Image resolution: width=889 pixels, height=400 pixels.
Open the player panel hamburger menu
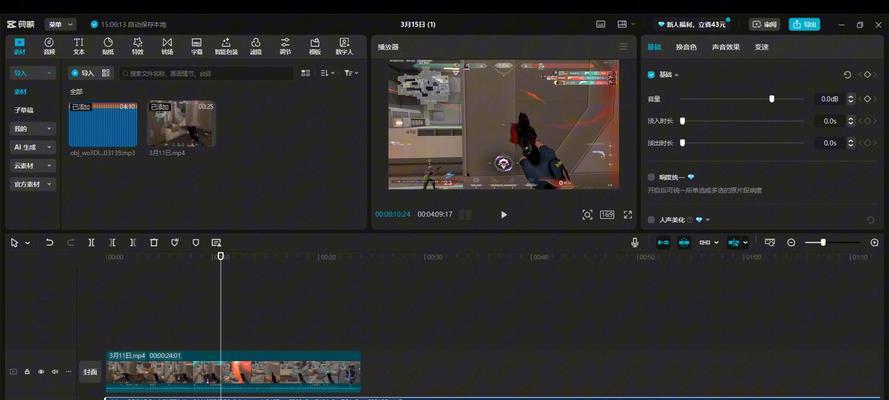624,46
